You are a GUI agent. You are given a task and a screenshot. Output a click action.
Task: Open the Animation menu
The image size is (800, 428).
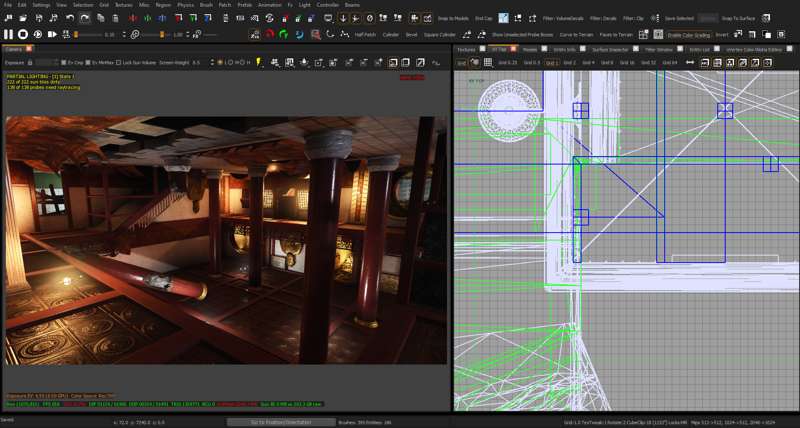coord(270,5)
